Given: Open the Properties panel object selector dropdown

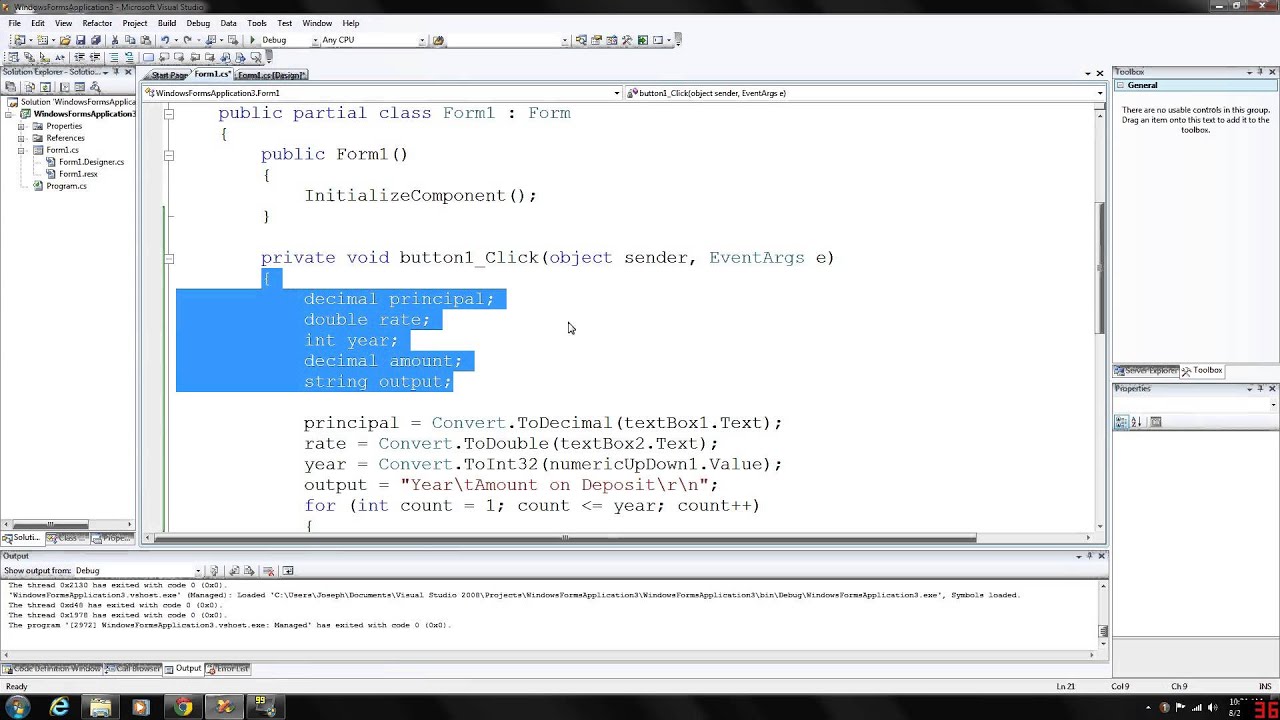Looking at the screenshot, I should (1273, 405).
